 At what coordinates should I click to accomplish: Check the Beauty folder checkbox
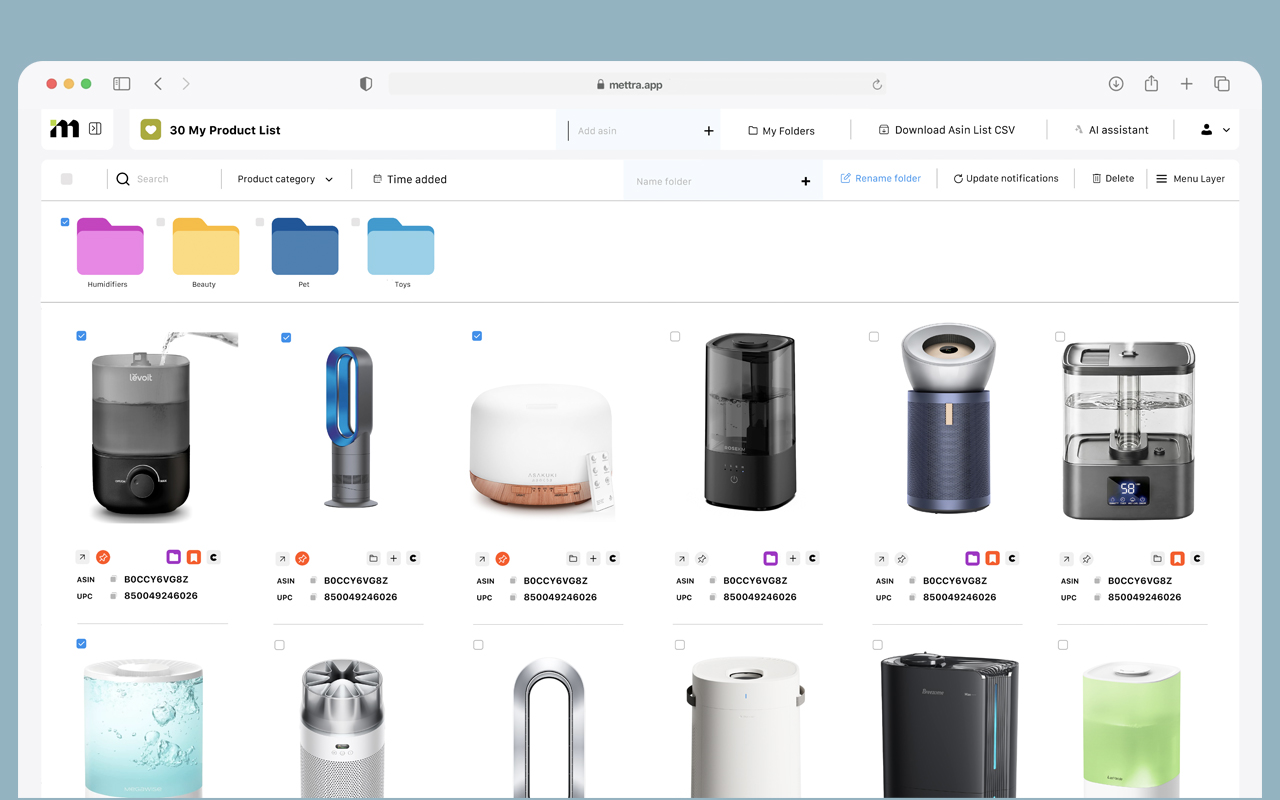coord(161,222)
